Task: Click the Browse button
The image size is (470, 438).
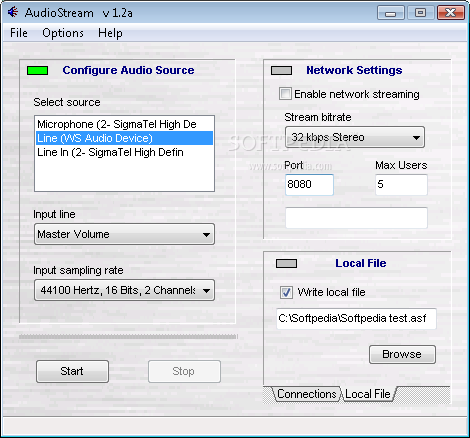Action: (x=402, y=354)
